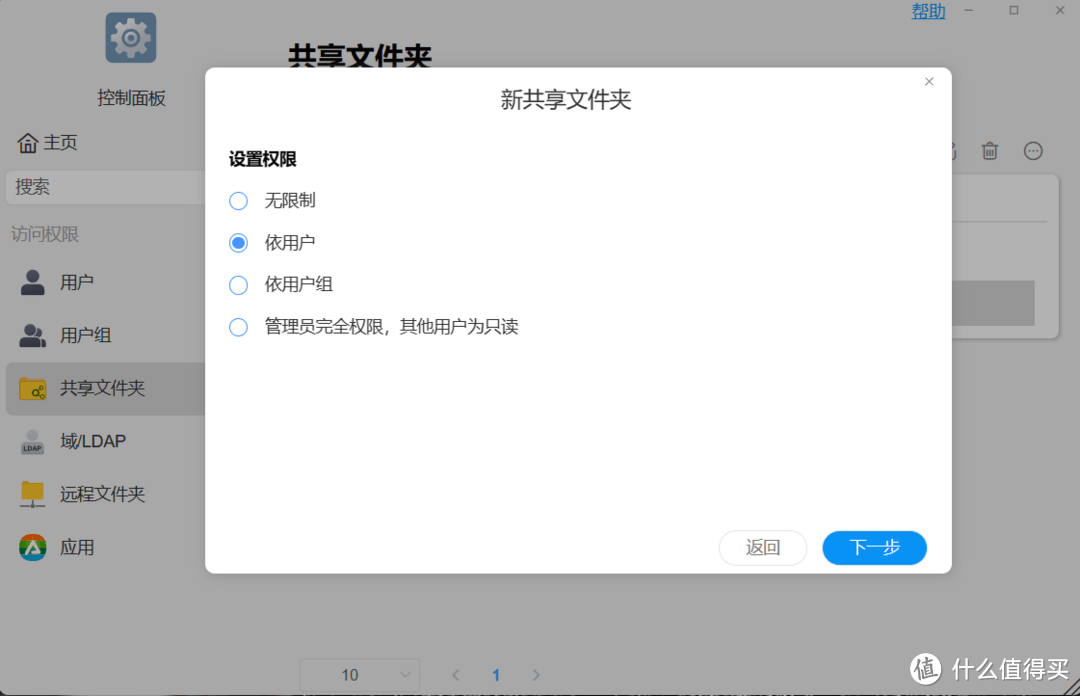1080x696 pixels.
Task: Open the 远程文件夹 sidebar menu item
Action: coord(105,495)
